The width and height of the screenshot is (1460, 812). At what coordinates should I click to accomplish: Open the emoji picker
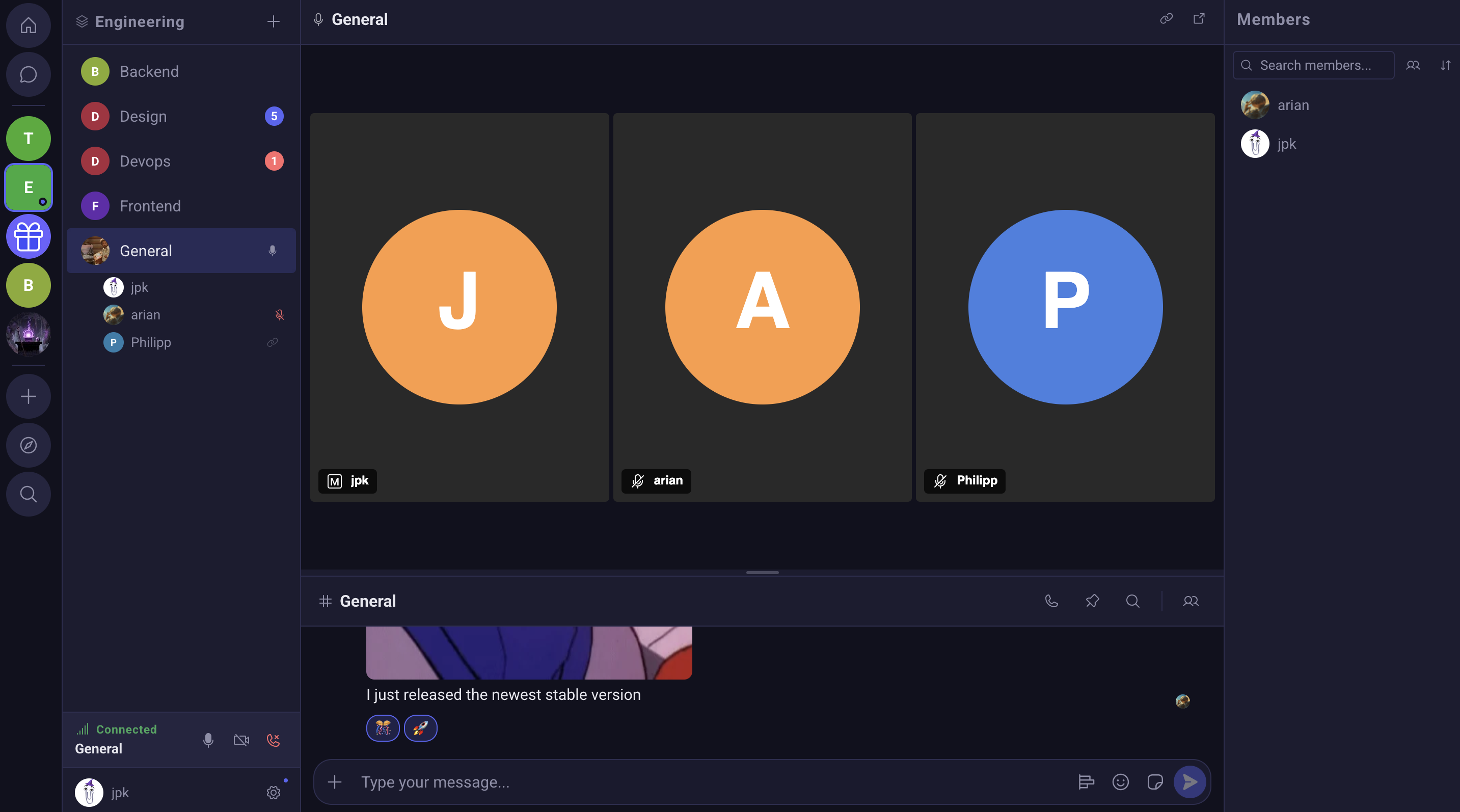coord(1121,782)
